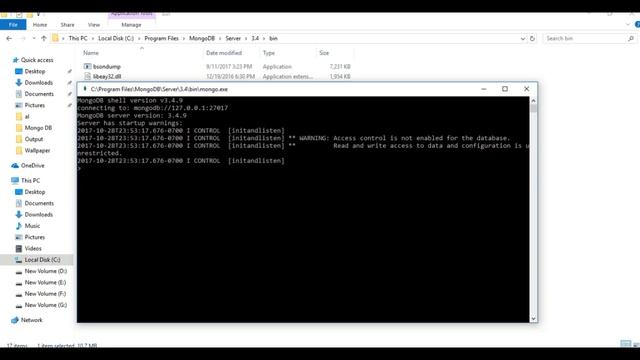This screenshot has width=640, height=360.
Task: Open Documents under This PC
Action: click(39, 203)
